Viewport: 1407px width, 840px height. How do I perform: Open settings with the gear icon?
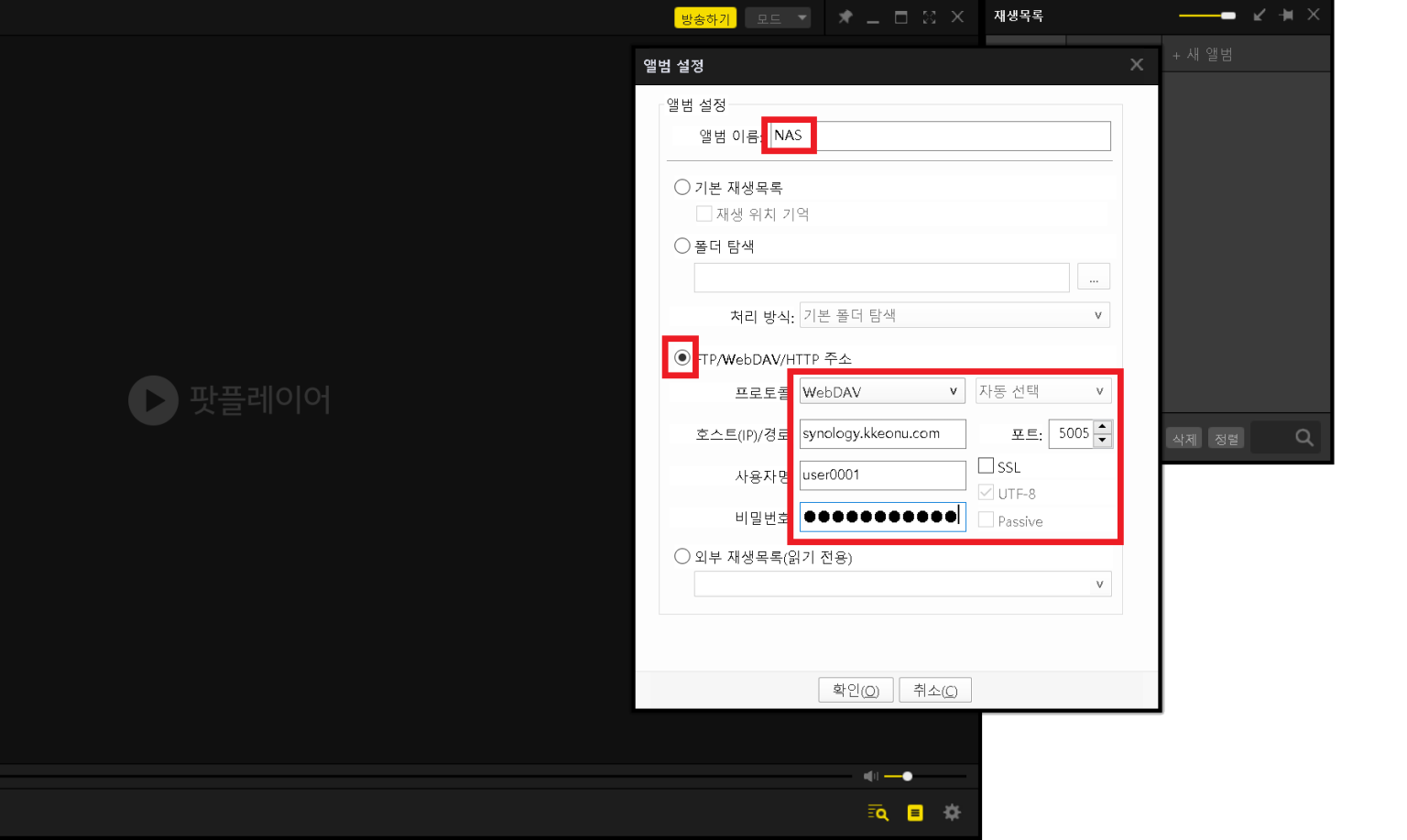click(953, 813)
